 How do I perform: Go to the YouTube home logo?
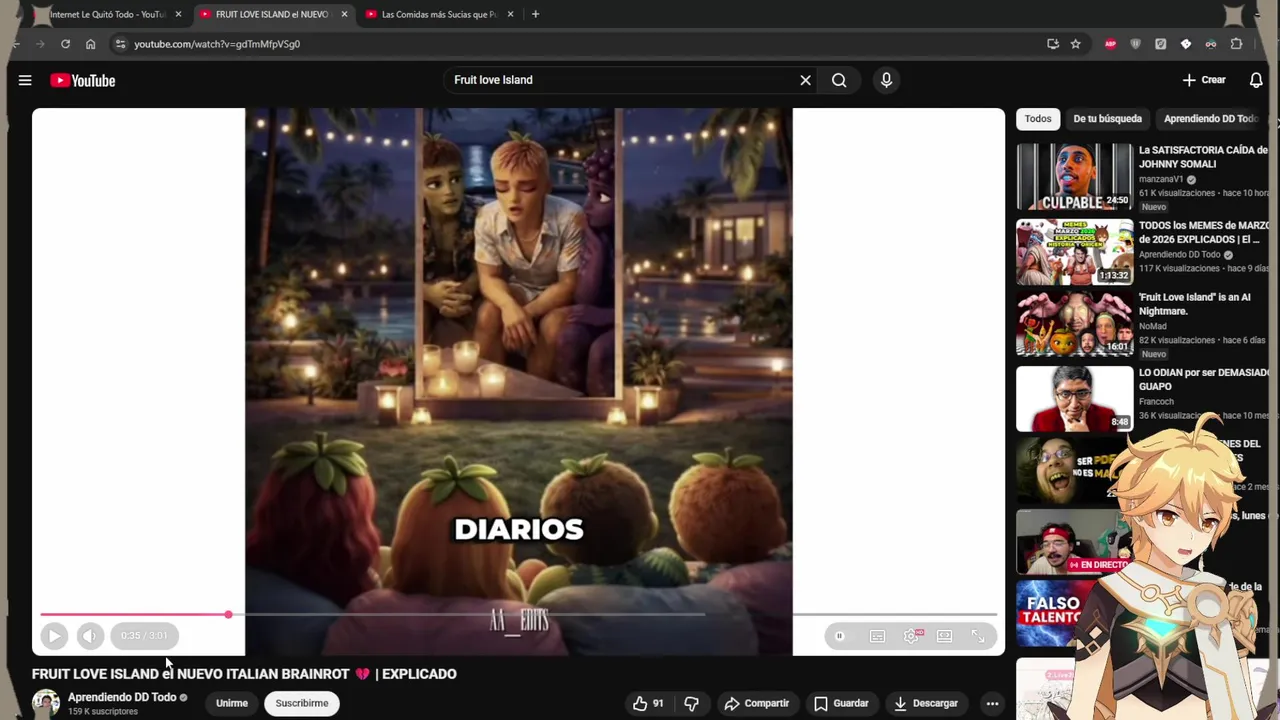click(x=83, y=80)
